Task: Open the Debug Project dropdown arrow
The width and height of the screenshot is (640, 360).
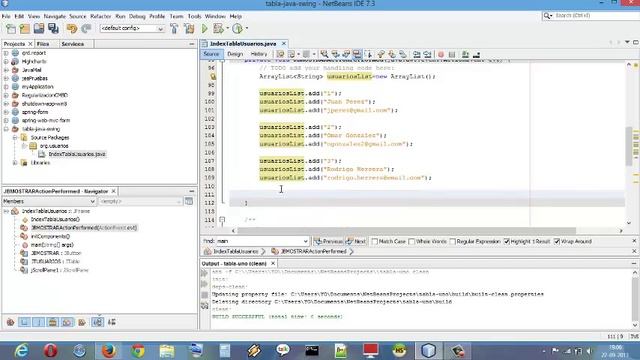Action: point(227,29)
